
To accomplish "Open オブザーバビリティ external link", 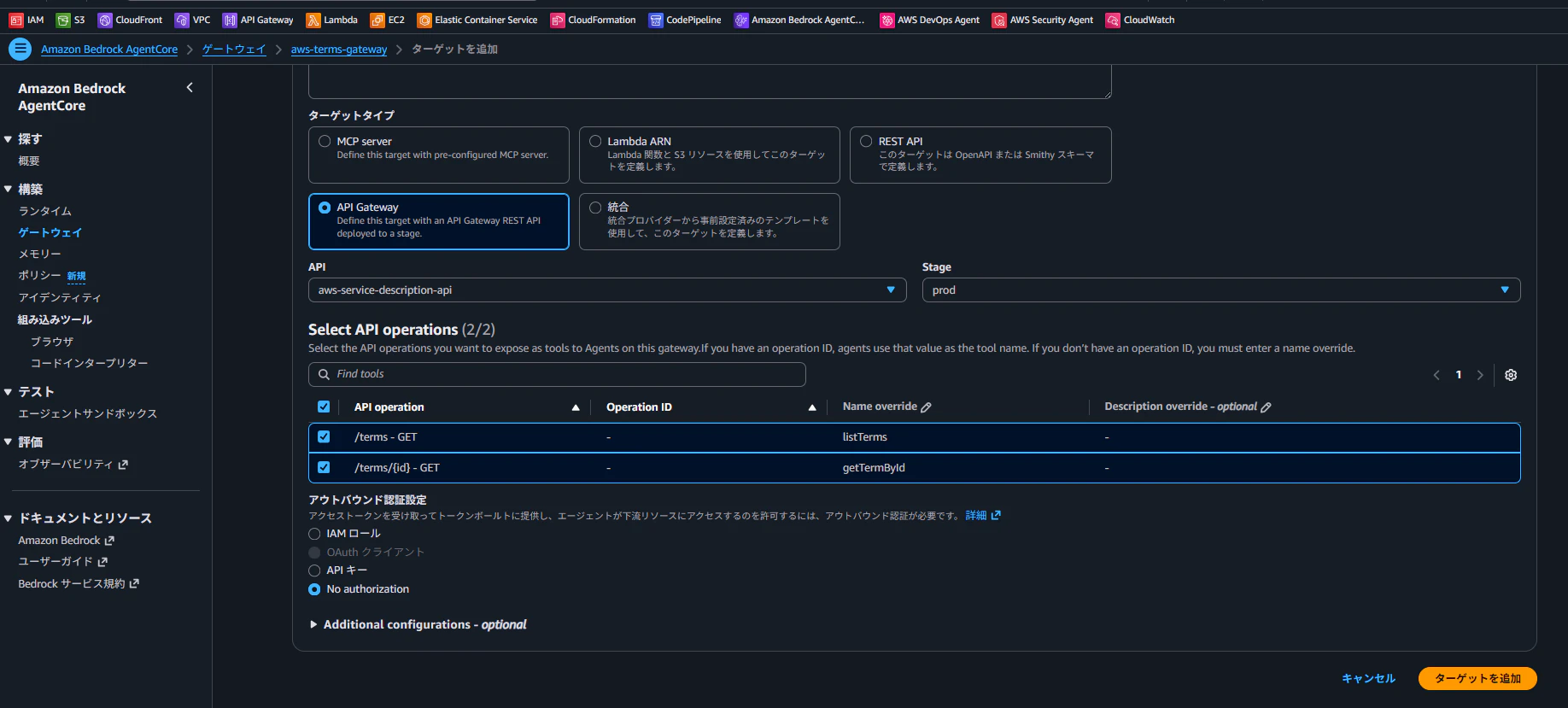I will pyautogui.click(x=73, y=464).
